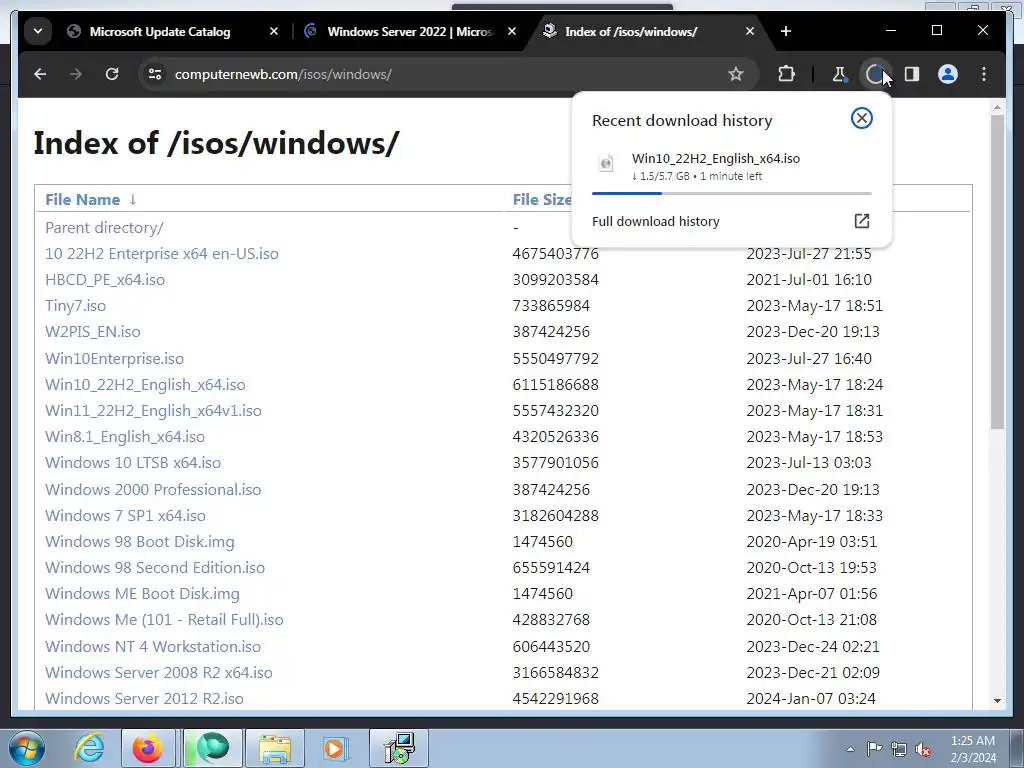Viewport: 1024px width, 768px height.
Task: Reload the page with the refresh icon
Action: (112, 74)
